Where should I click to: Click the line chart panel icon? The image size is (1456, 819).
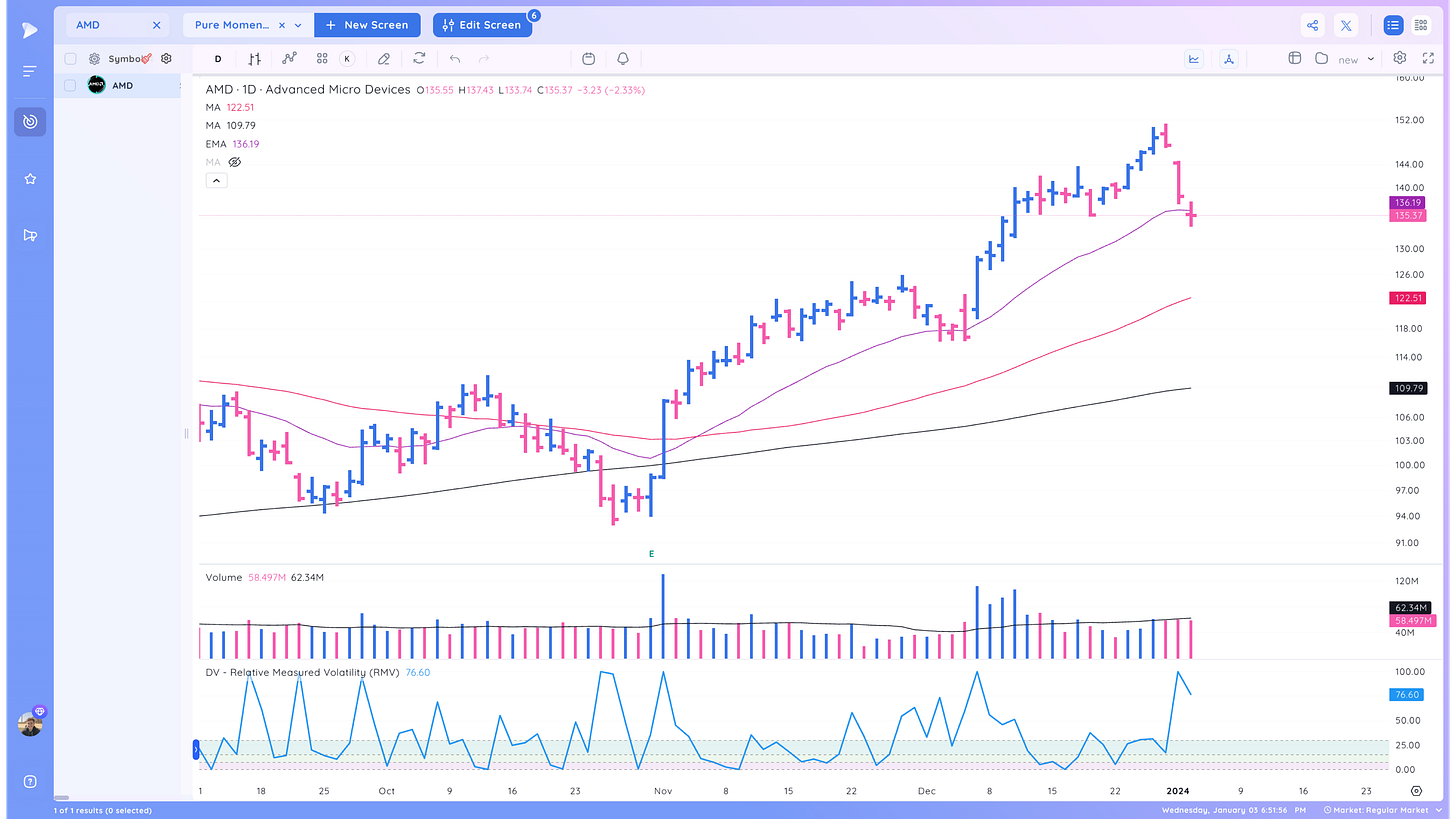tap(1194, 59)
